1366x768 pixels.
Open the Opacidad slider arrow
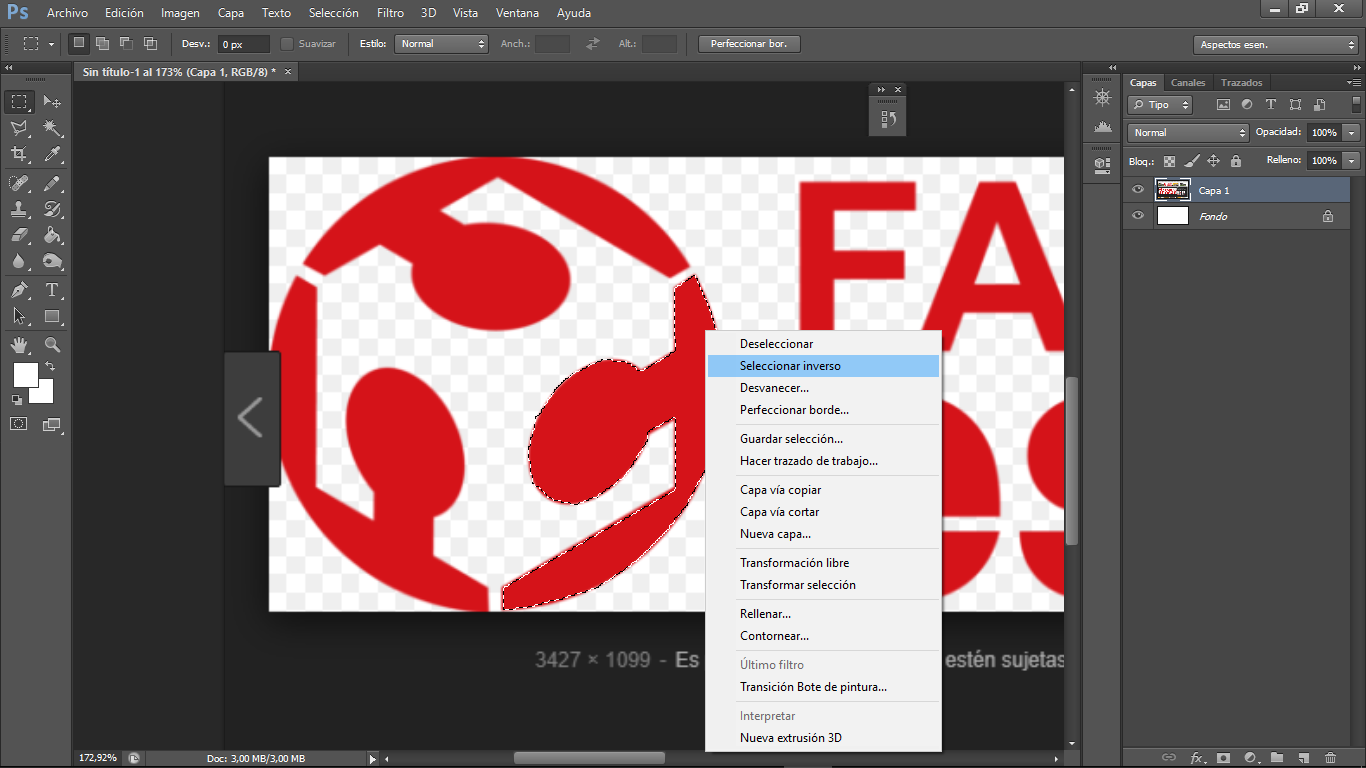(1352, 132)
